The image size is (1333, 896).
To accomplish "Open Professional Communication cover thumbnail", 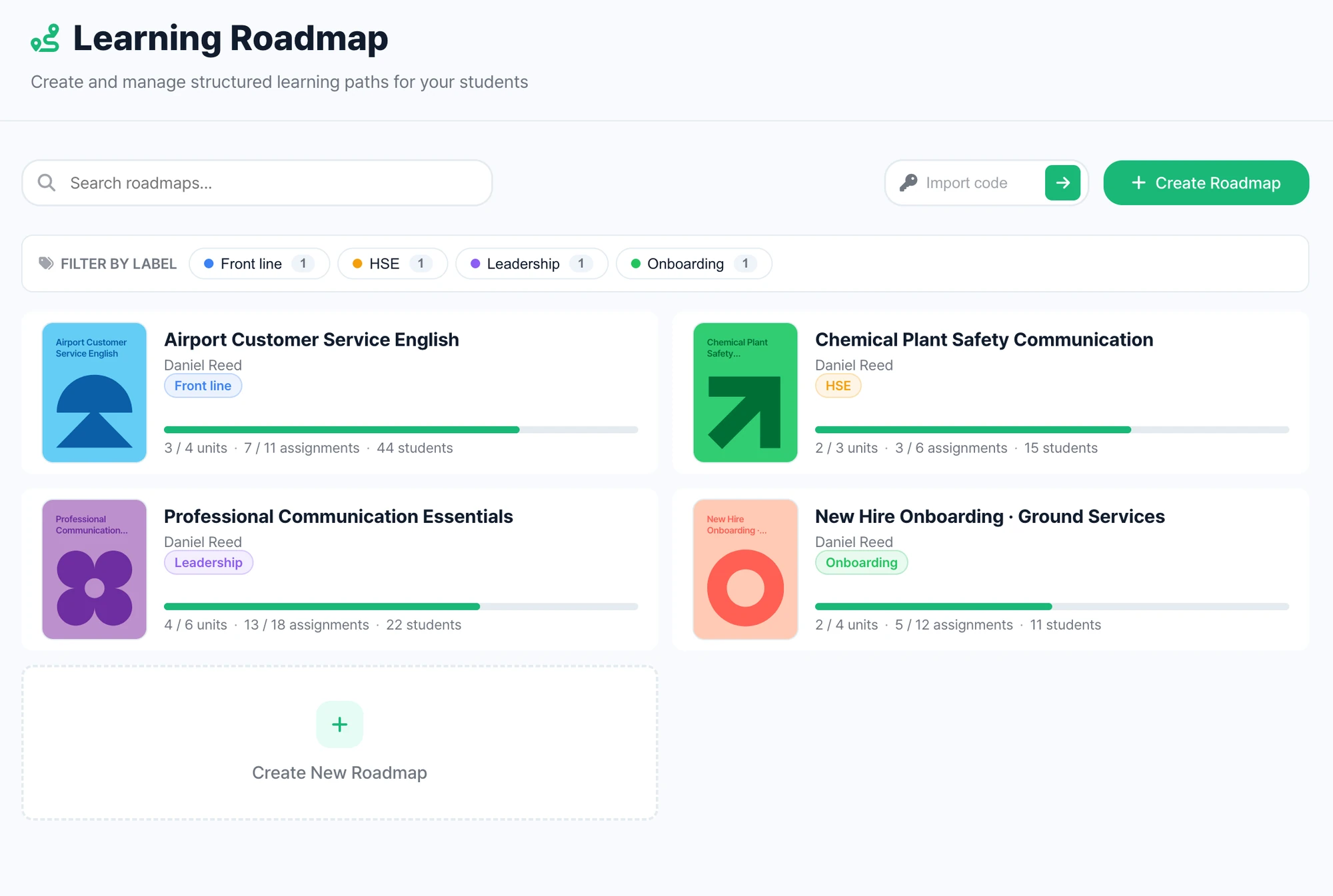I will [95, 570].
